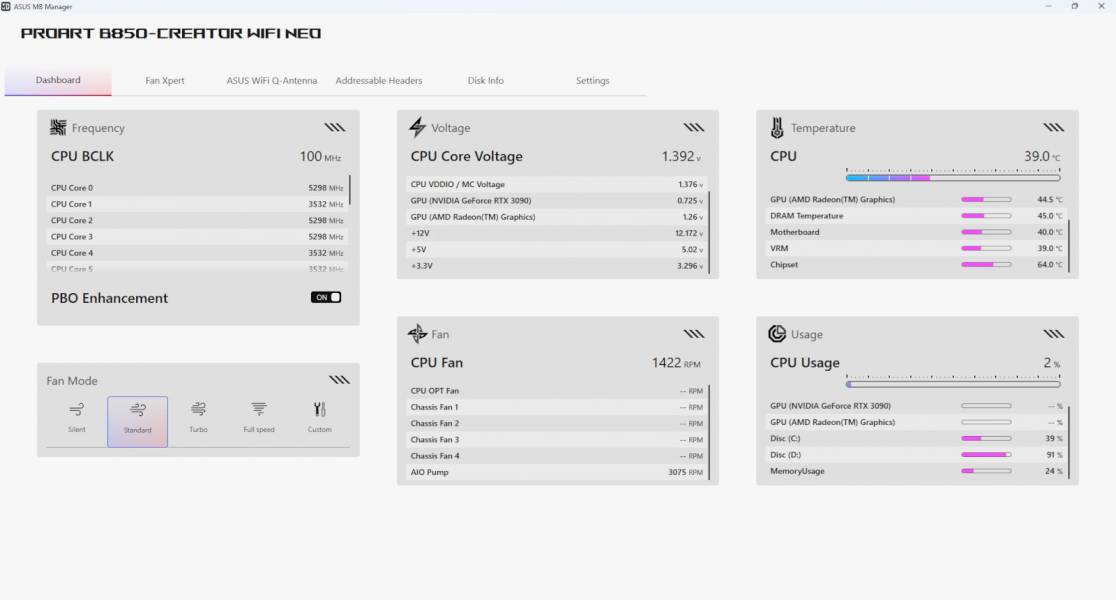Click the CPU VDDIO / MC Voltage row
This screenshot has height=600, width=1116.
point(557,184)
